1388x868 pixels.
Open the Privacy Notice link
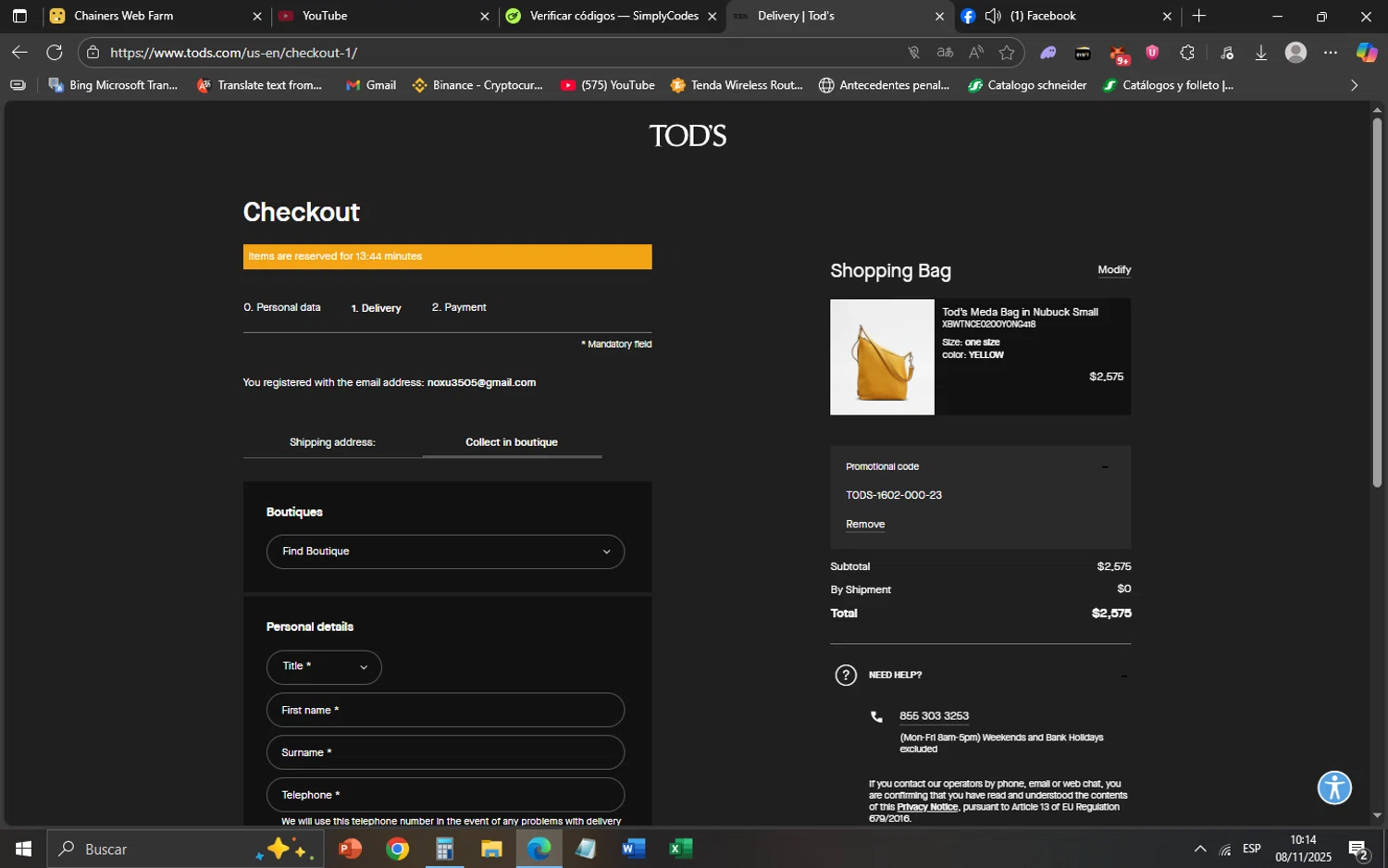pos(927,807)
